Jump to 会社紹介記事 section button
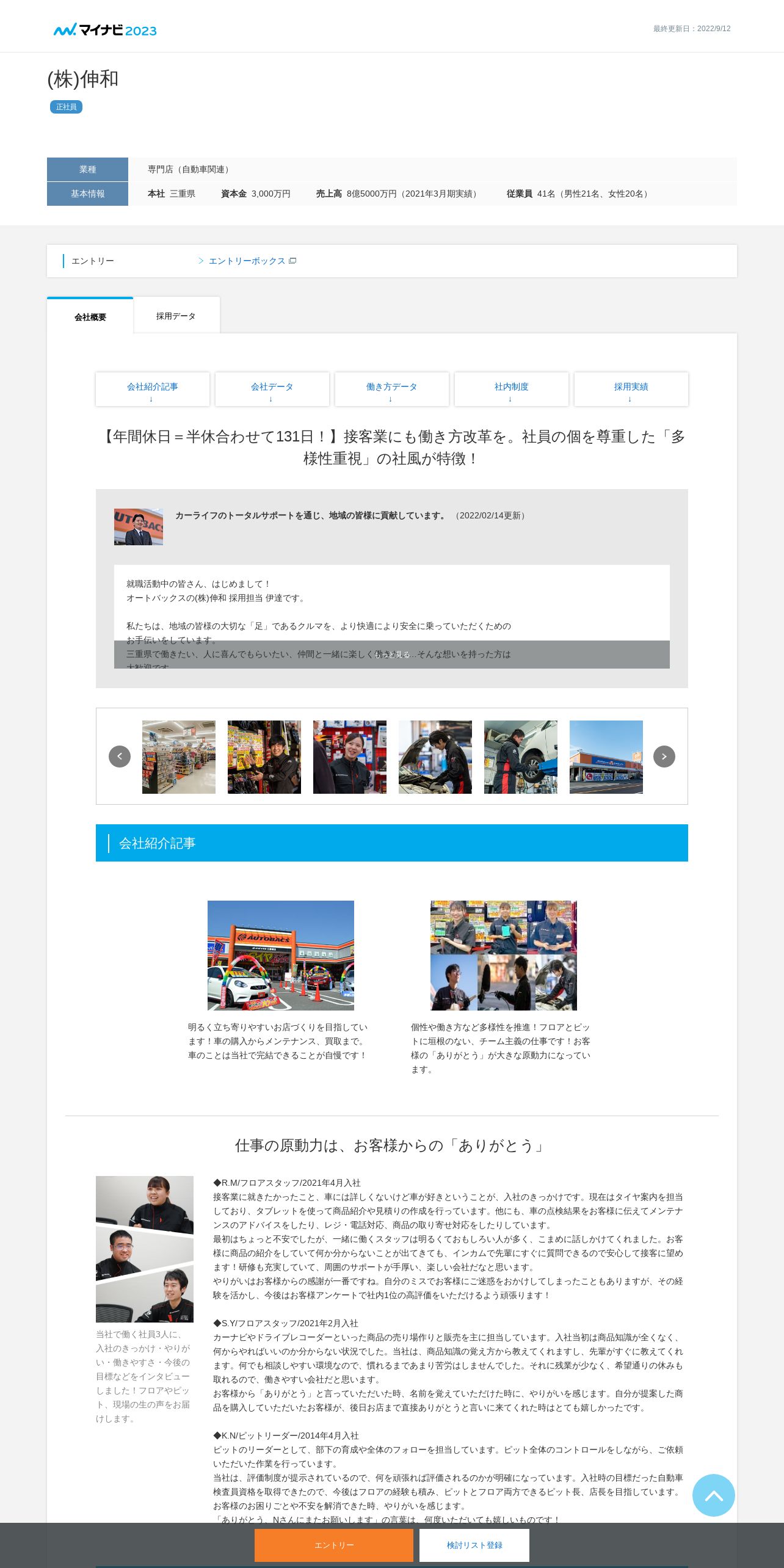 click(x=153, y=389)
